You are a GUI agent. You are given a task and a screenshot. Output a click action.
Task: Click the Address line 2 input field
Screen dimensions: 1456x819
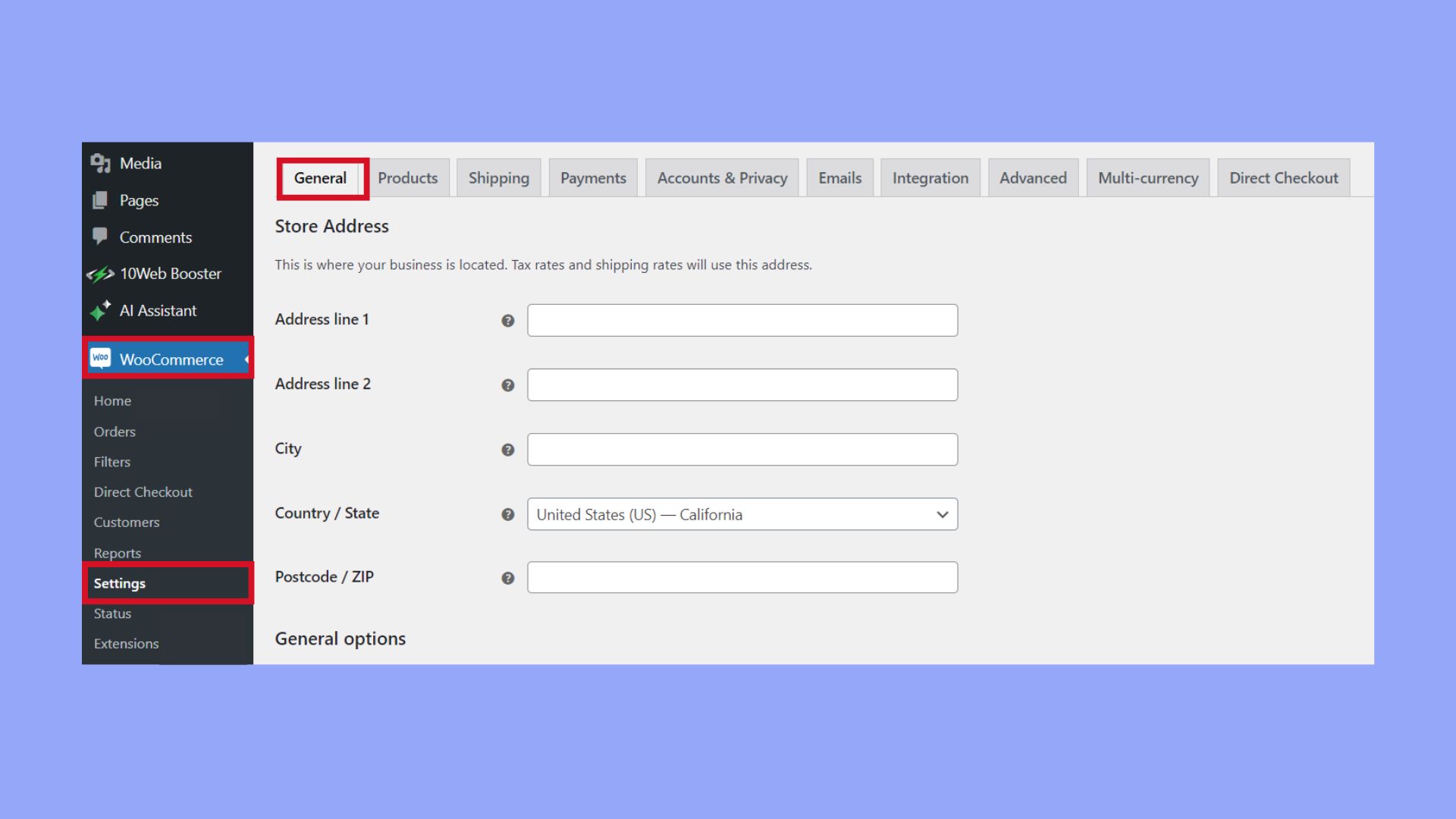[742, 384]
